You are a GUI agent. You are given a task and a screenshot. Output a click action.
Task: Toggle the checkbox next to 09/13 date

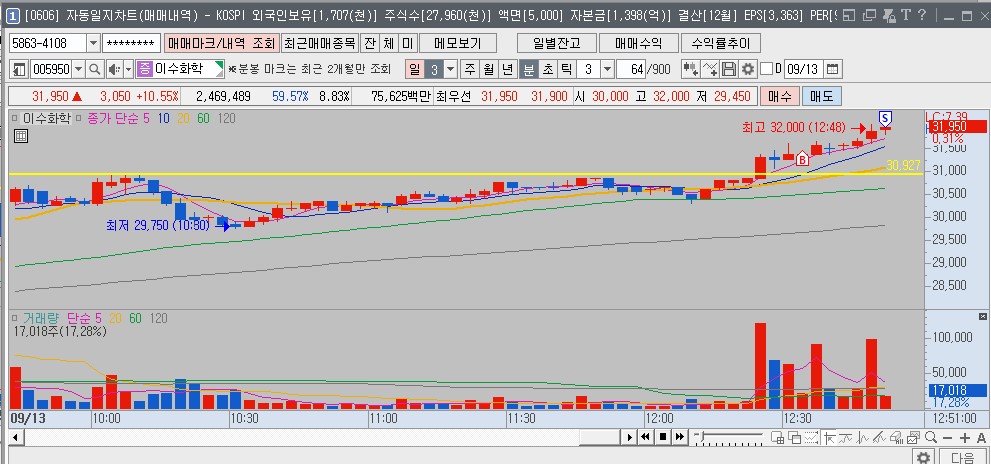click(767, 69)
